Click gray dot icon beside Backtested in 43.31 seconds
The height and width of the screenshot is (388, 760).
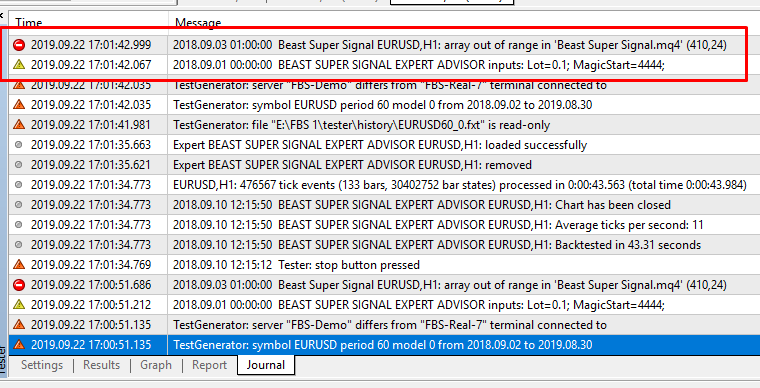(x=18, y=245)
